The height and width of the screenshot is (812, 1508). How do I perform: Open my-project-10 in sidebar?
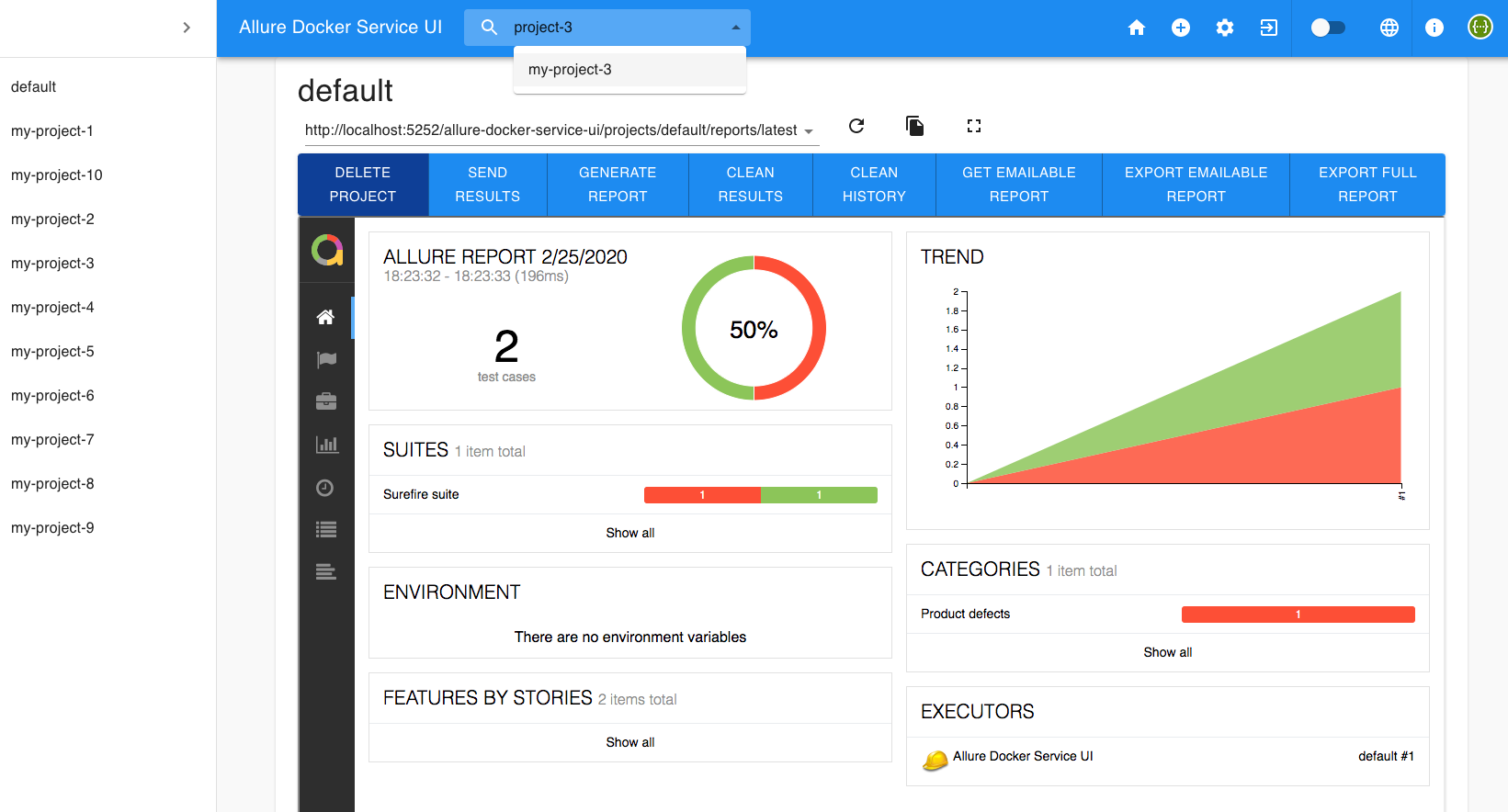point(108,175)
